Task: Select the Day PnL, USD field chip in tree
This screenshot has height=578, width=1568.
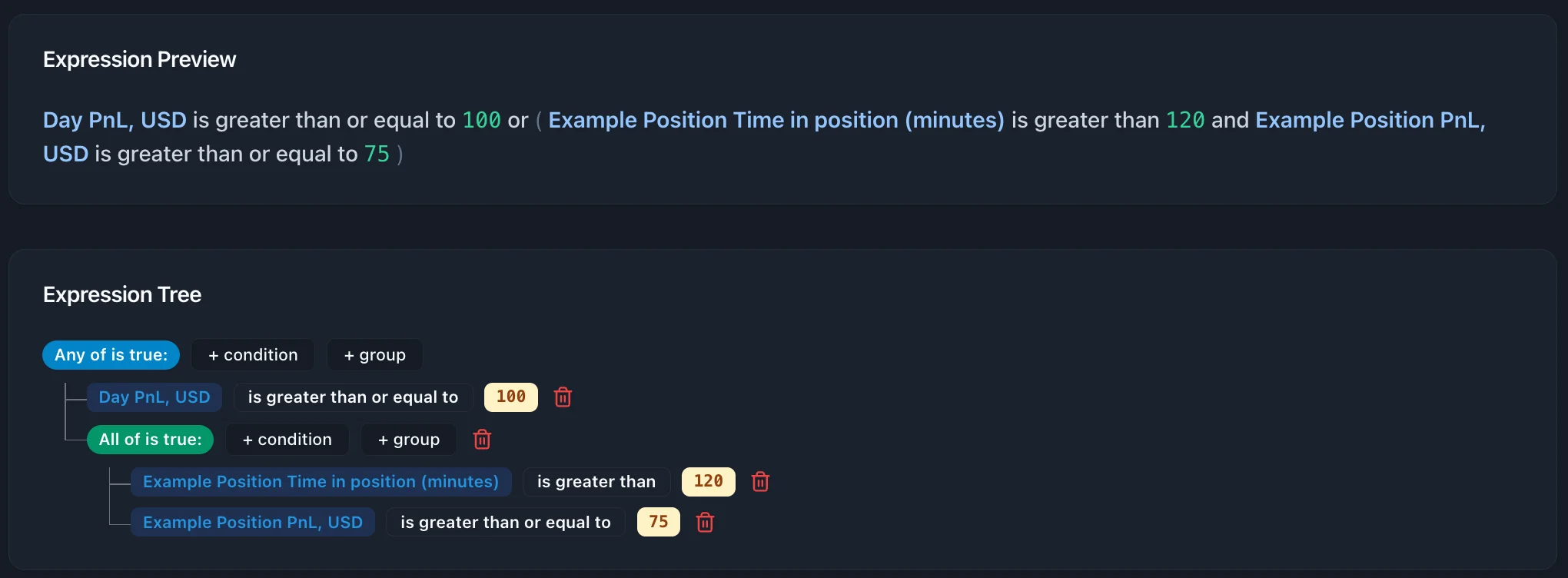Action: point(154,397)
